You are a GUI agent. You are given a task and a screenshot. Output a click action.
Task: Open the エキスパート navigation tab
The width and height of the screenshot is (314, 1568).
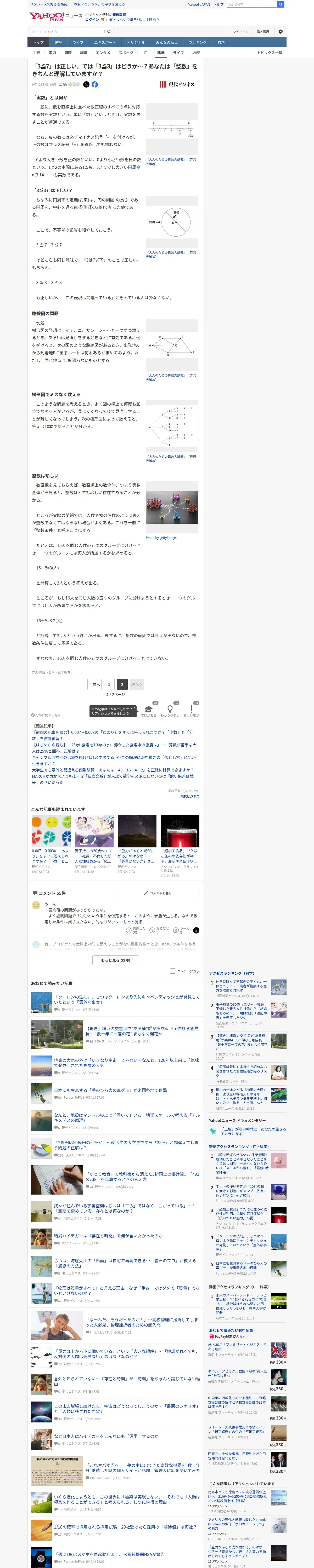[105, 43]
